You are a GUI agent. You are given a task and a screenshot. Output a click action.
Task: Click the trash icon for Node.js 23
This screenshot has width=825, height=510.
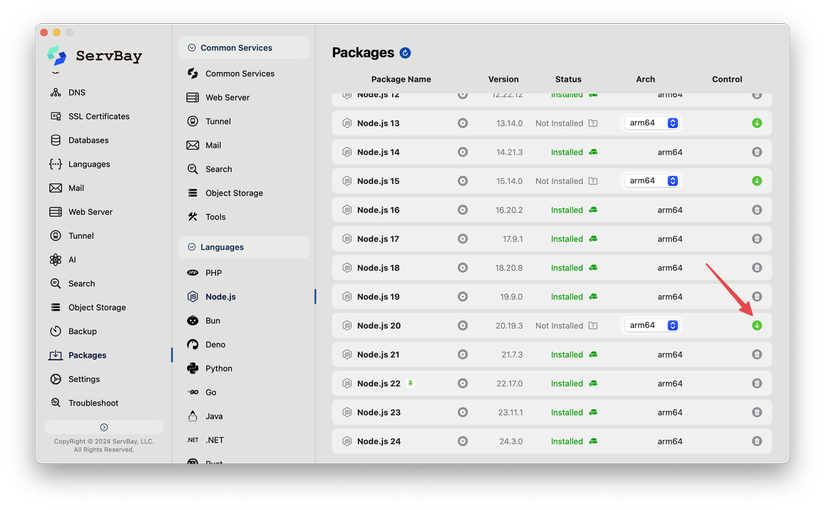click(x=757, y=413)
